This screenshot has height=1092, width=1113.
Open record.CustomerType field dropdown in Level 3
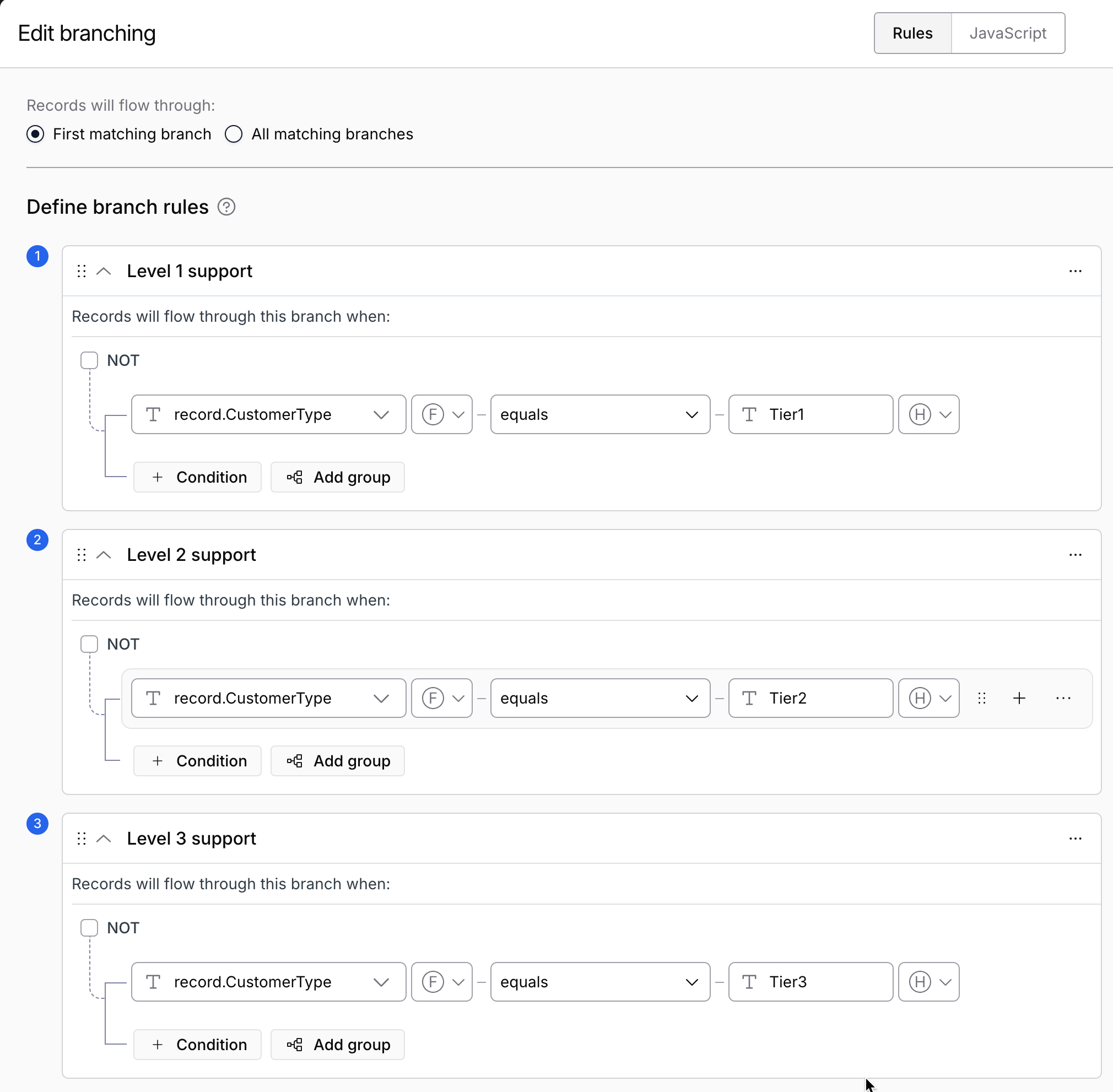click(x=268, y=982)
